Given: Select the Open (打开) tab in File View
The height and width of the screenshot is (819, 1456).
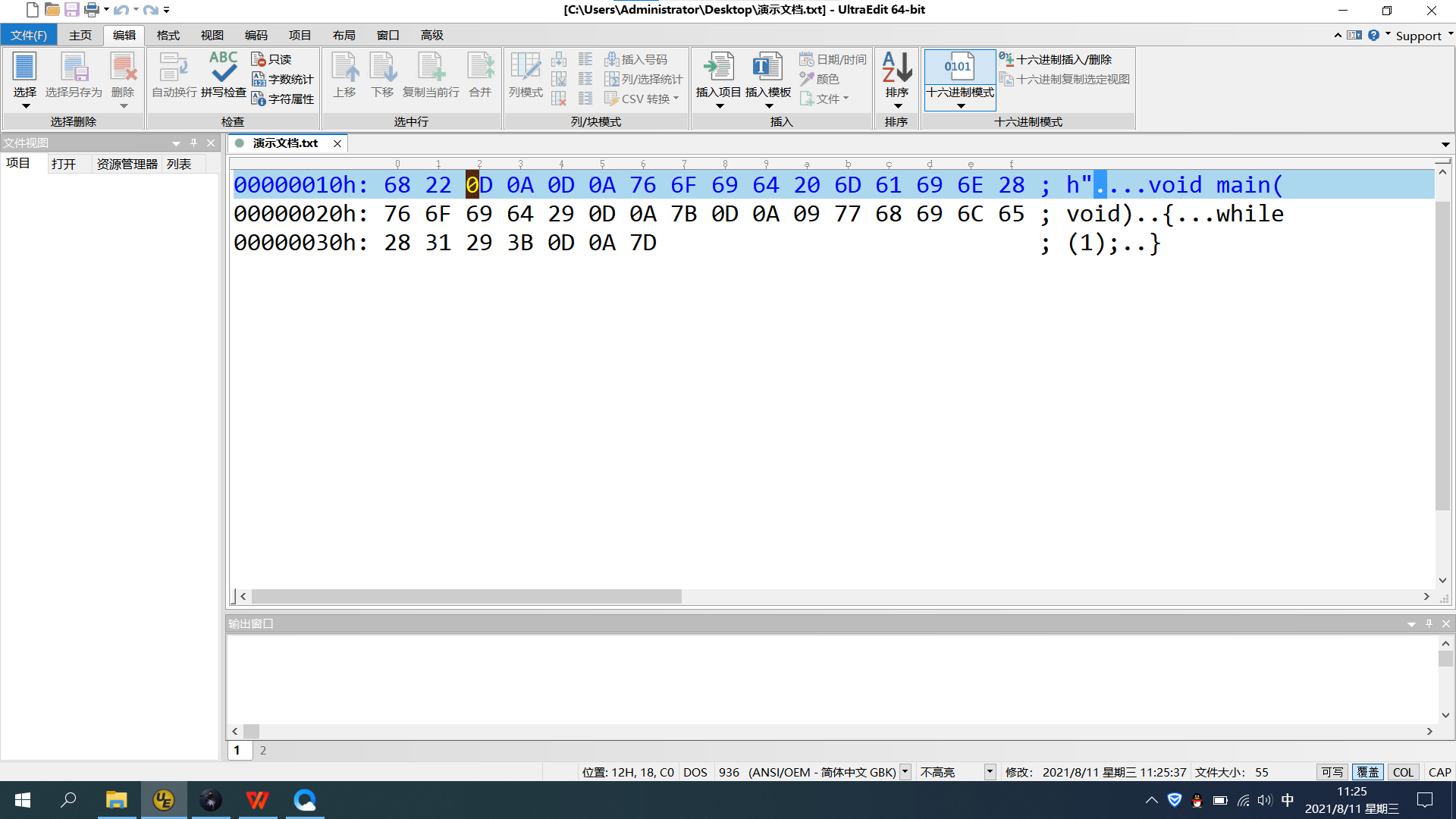Looking at the screenshot, I should [x=64, y=164].
